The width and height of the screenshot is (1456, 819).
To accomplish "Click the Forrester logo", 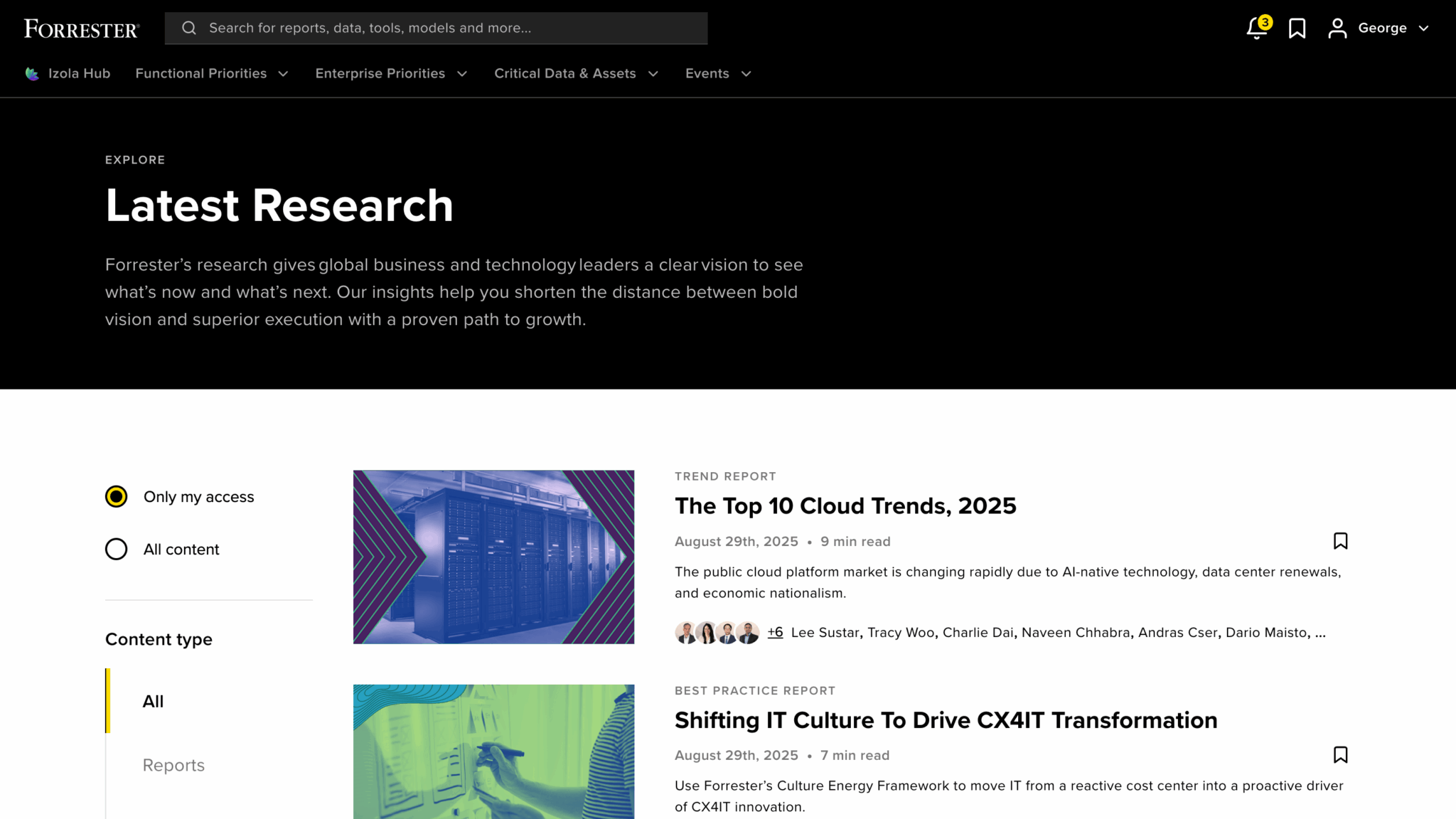I will (80, 28).
